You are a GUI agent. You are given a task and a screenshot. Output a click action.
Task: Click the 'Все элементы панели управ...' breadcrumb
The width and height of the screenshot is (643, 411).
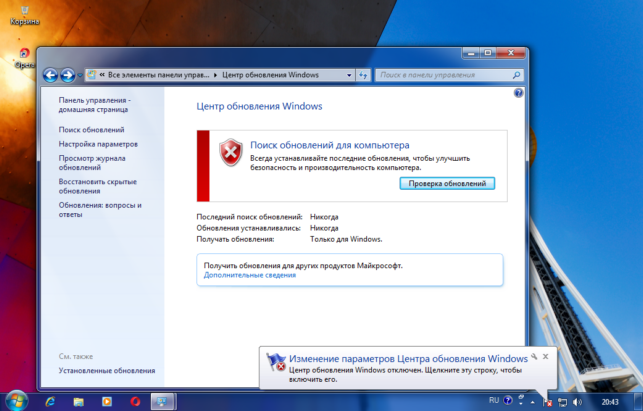click(x=158, y=75)
